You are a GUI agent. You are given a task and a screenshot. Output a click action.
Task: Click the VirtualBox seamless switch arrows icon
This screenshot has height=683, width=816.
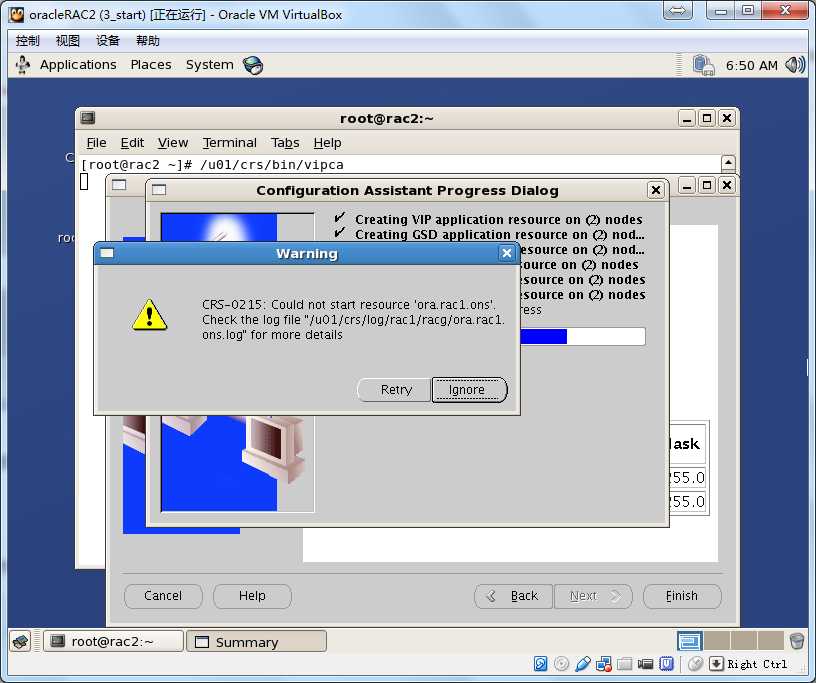tap(678, 10)
